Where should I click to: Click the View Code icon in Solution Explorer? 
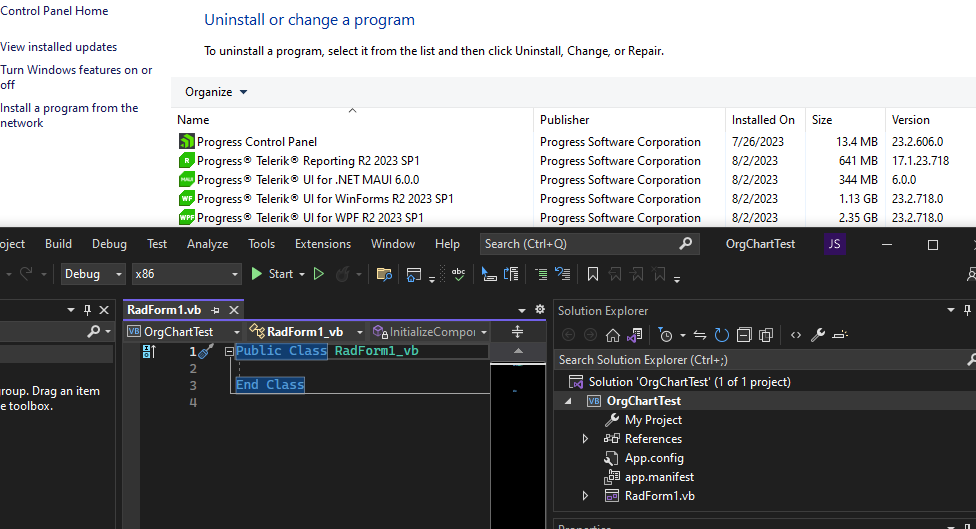(795, 335)
